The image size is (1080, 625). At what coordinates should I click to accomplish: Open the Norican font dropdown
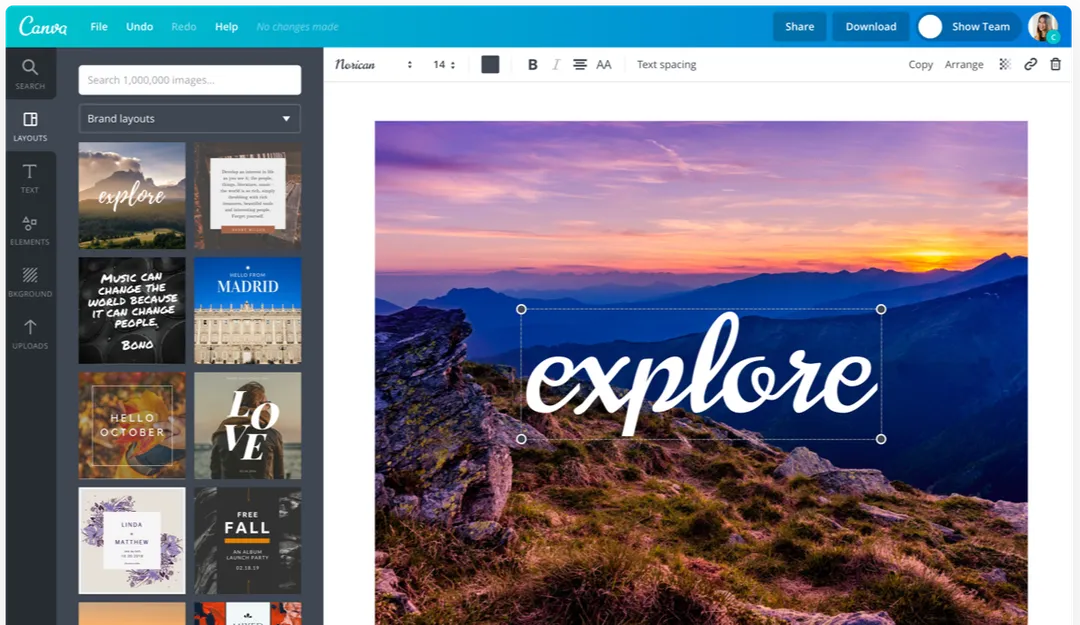click(x=373, y=64)
